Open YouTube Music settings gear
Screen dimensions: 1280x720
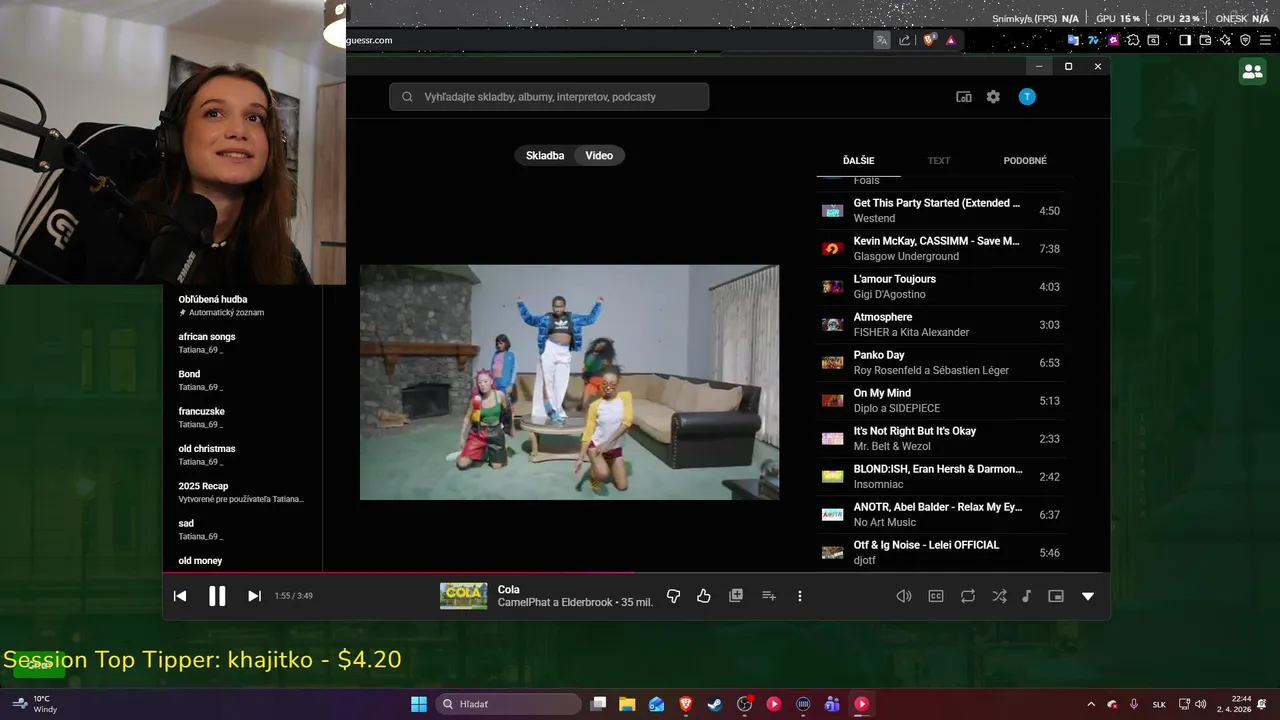coord(993,97)
